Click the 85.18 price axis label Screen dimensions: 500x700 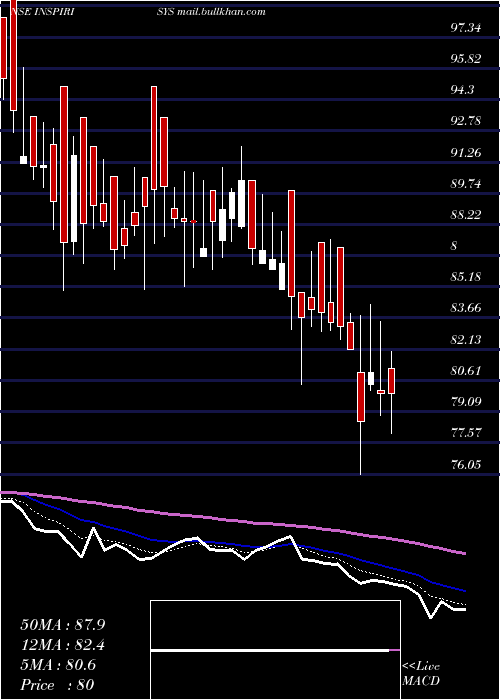(466, 277)
